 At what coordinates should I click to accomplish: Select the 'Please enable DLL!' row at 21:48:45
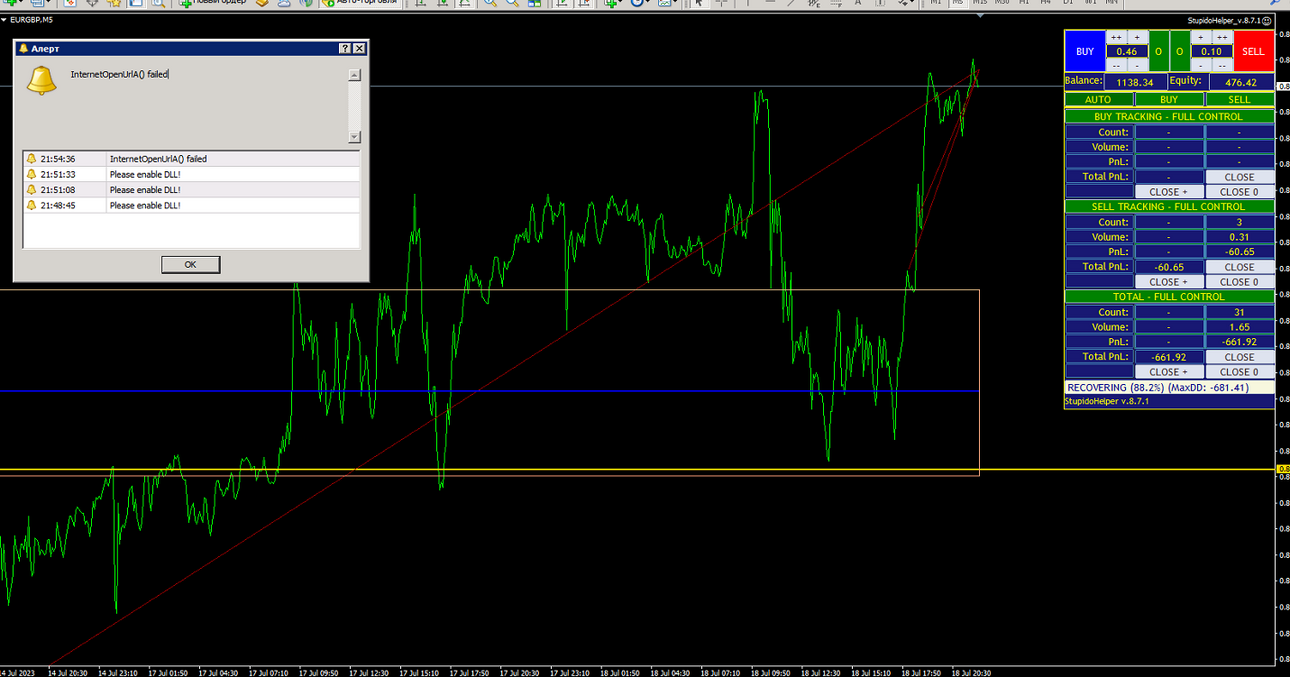pyautogui.click(x=191, y=205)
